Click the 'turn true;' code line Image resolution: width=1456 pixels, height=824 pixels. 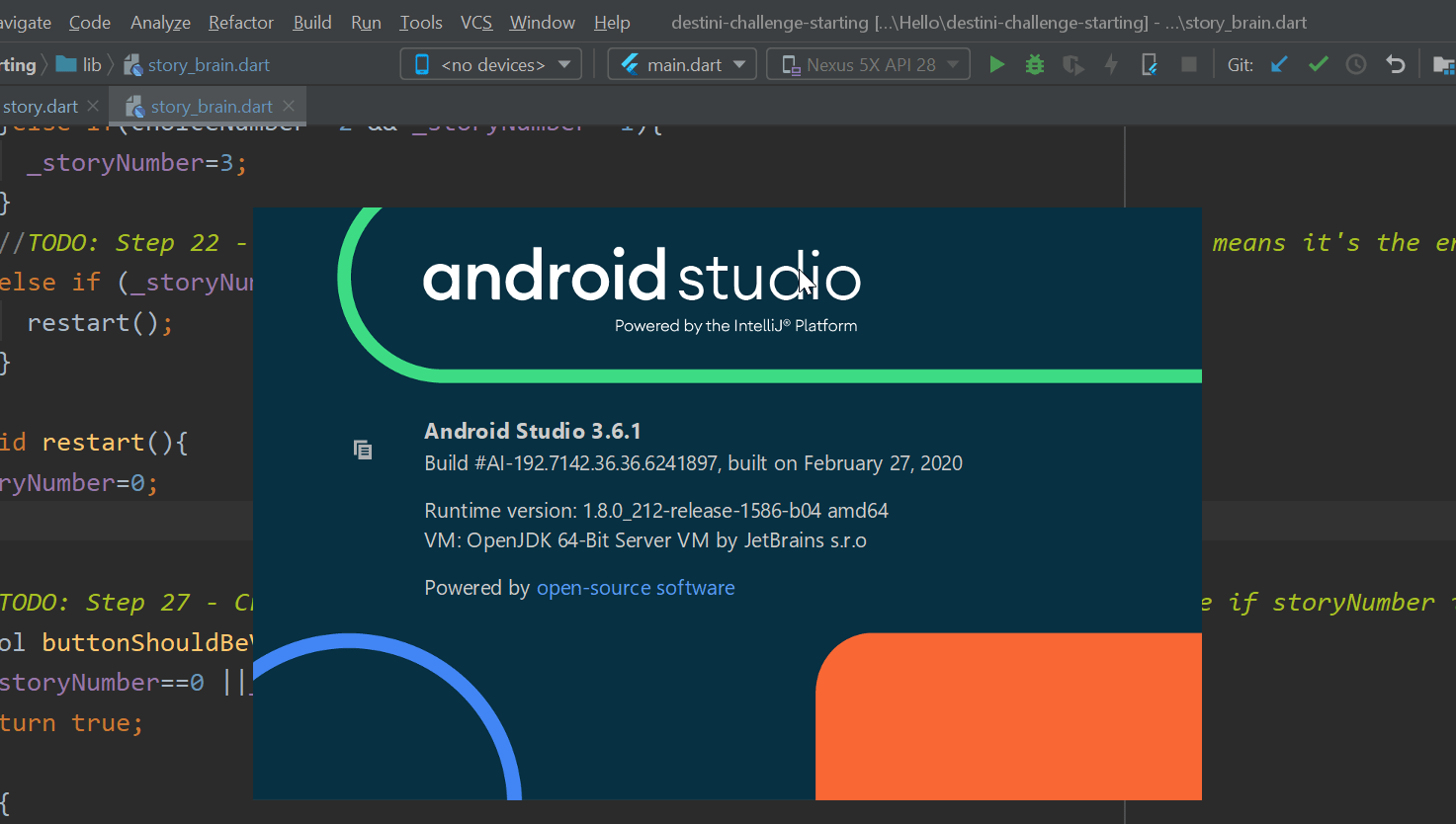tap(71, 723)
